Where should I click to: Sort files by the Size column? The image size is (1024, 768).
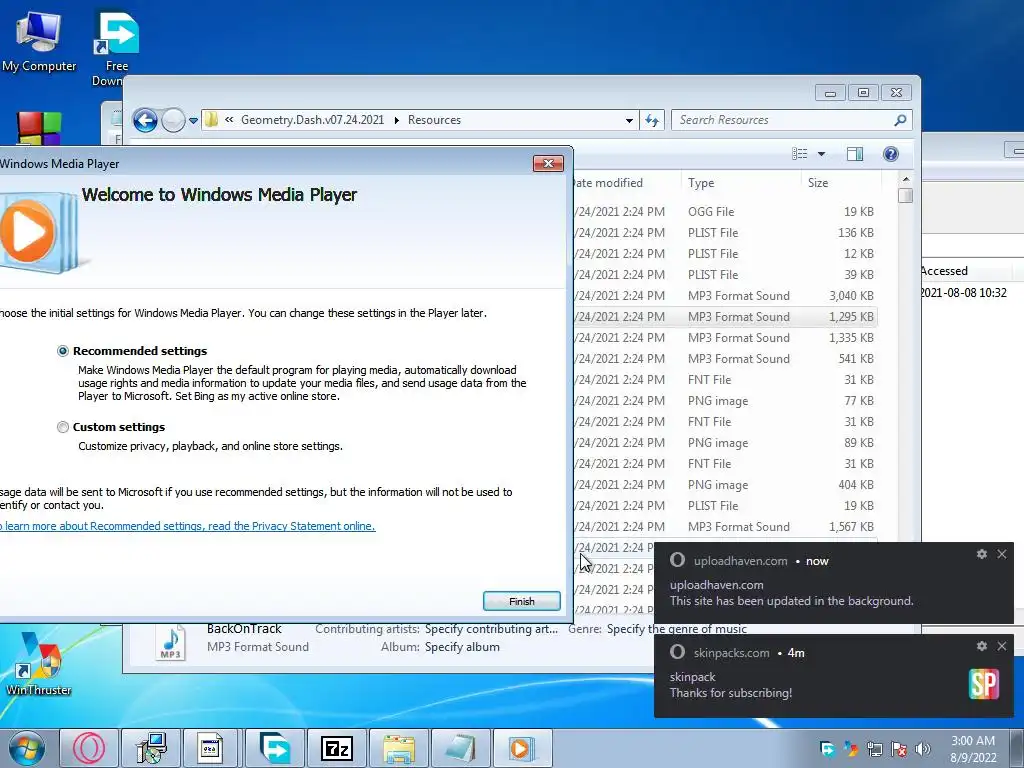[841, 183]
